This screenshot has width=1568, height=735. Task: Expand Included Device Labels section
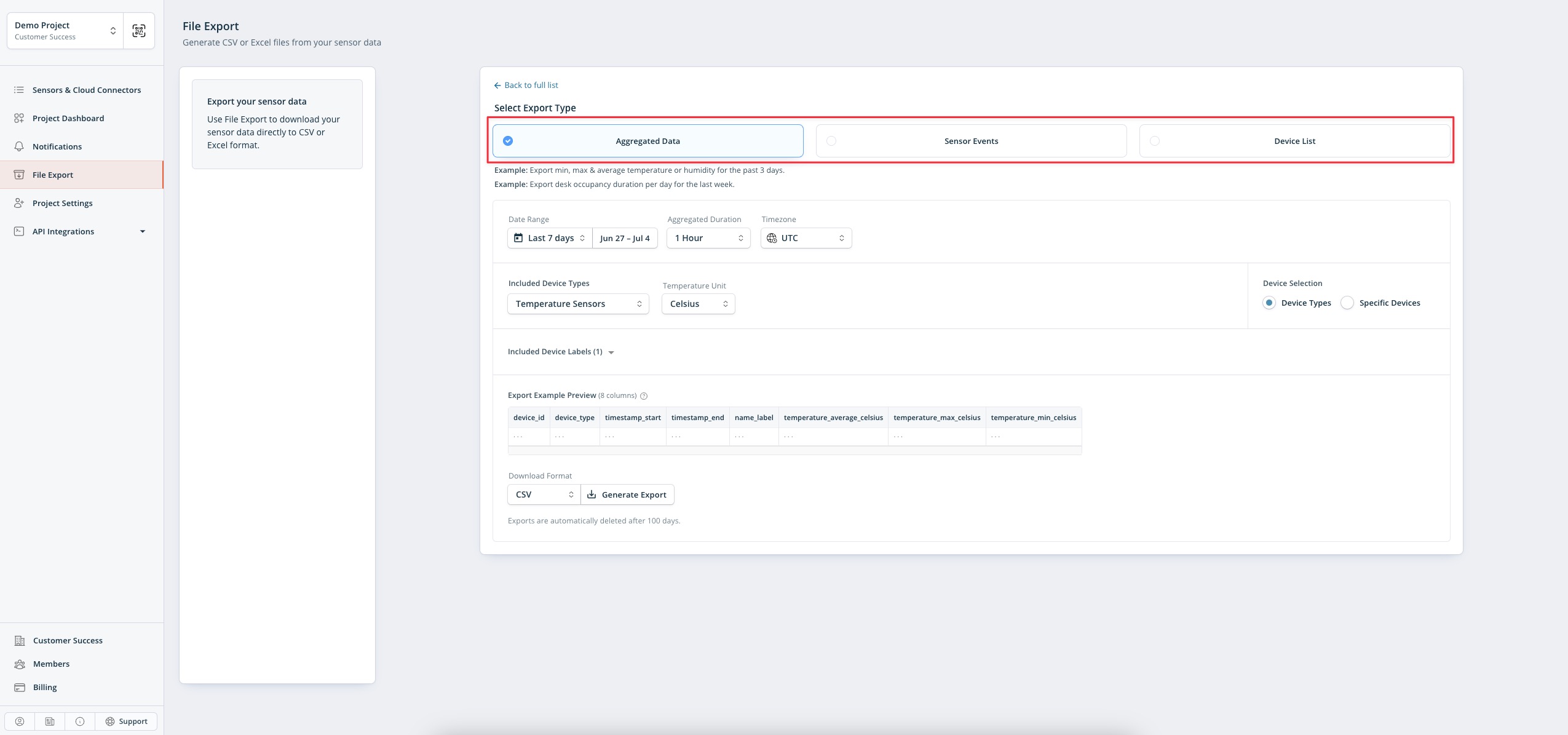pos(561,352)
